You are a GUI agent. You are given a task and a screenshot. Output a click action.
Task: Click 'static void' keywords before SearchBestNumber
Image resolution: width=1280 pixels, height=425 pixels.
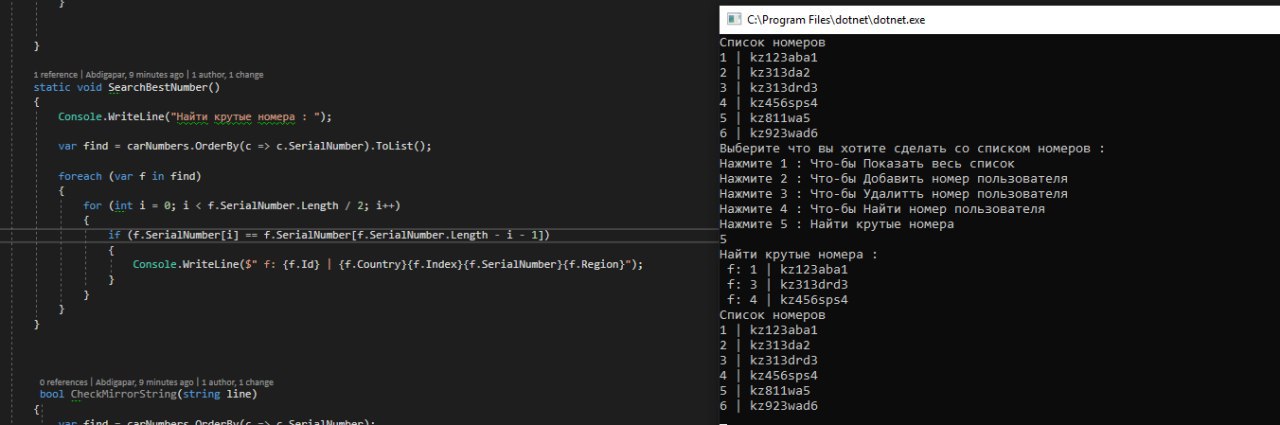point(67,87)
